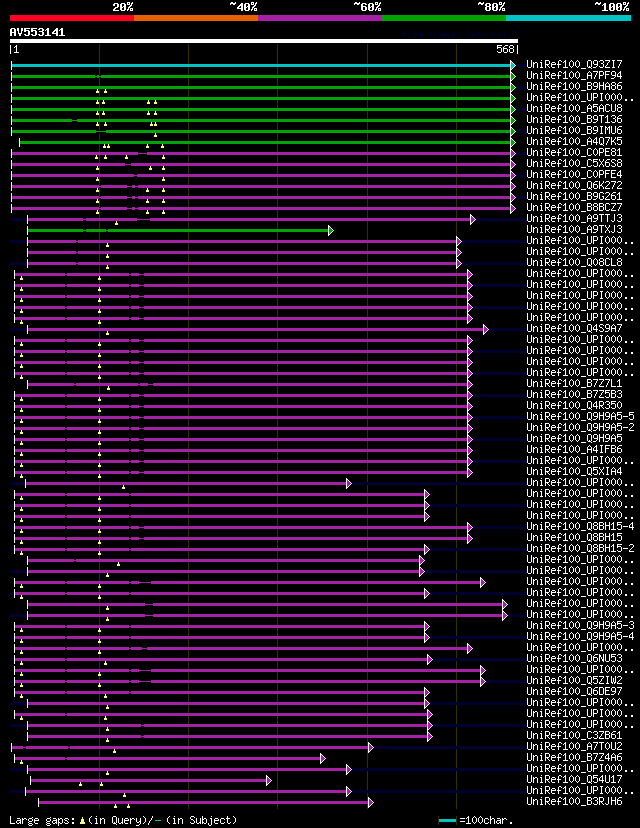
Task: Select the UniRef100_C3ZB61 label
Action: pos(574,736)
